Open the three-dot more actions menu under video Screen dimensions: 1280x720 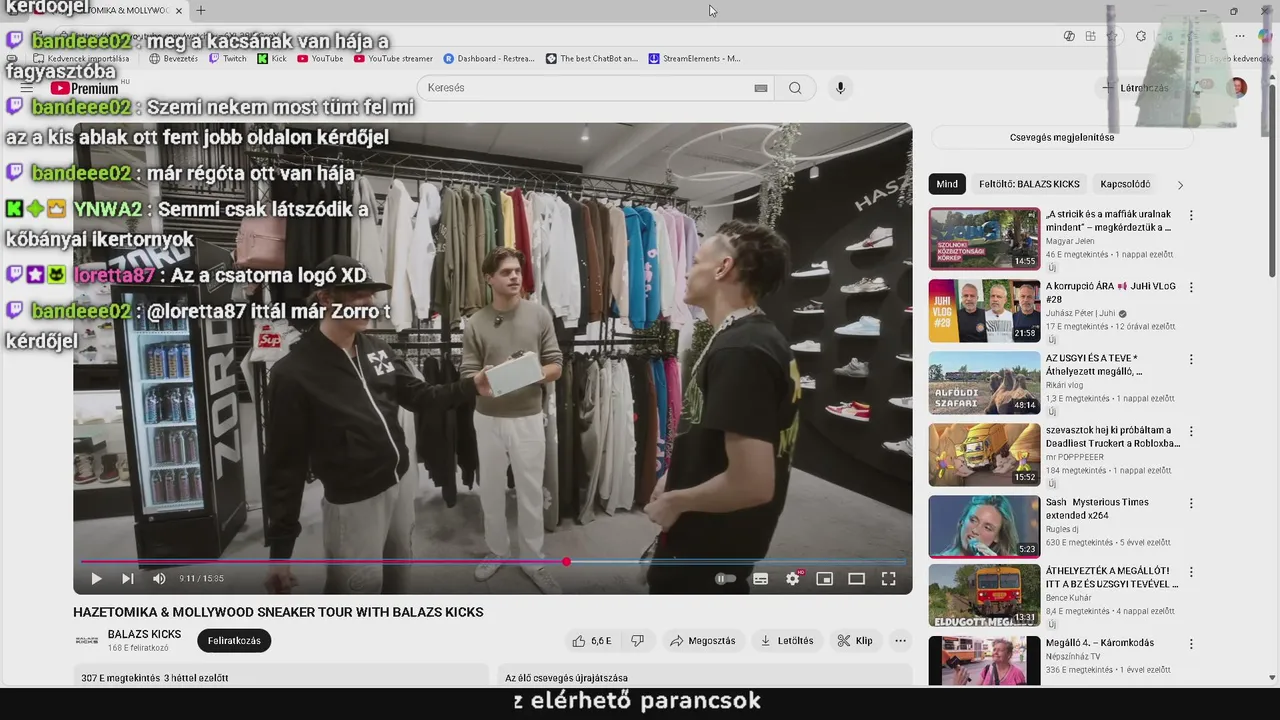(x=900, y=641)
